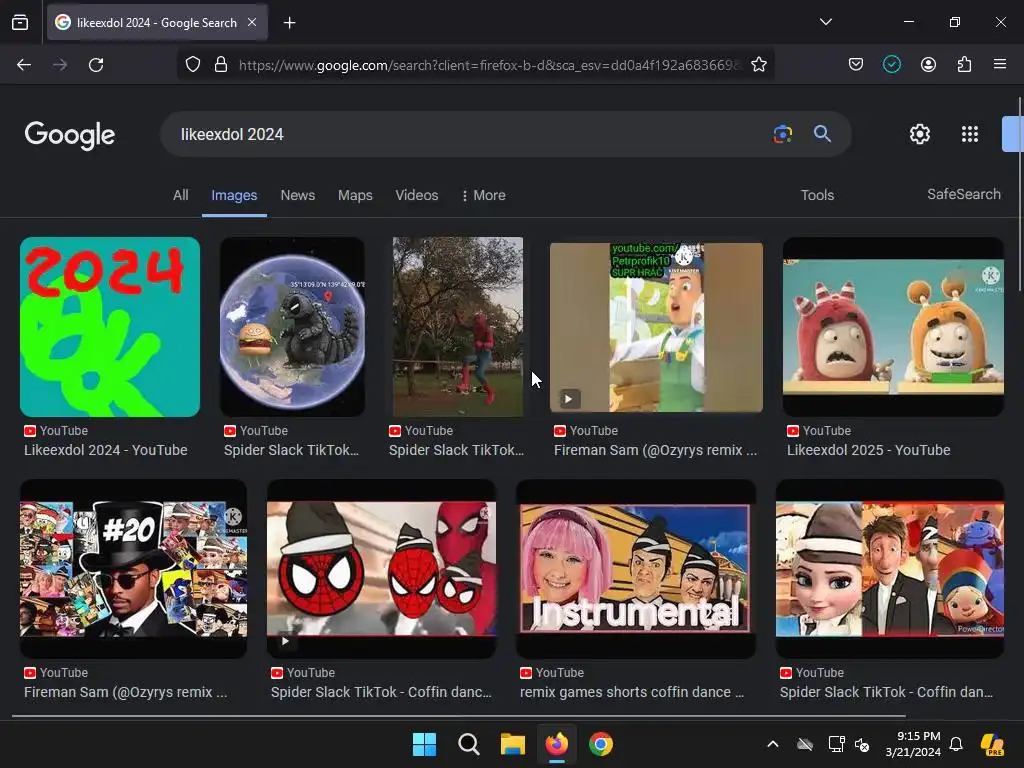The height and width of the screenshot is (768, 1024).
Task: Open the teal checkmark extension icon
Action: coord(891,65)
